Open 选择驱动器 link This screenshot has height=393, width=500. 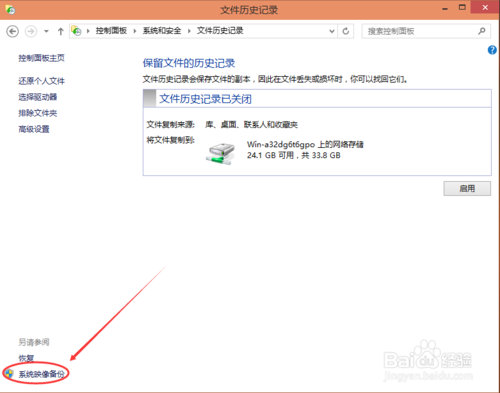click(38, 97)
